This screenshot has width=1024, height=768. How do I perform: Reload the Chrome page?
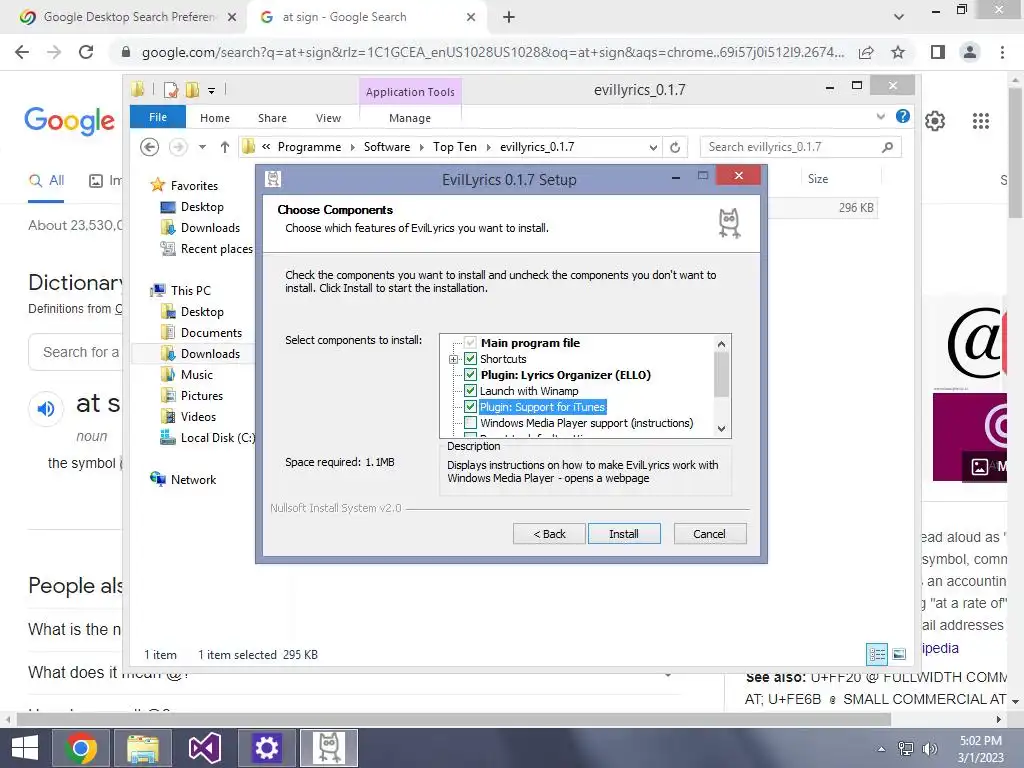pos(86,52)
